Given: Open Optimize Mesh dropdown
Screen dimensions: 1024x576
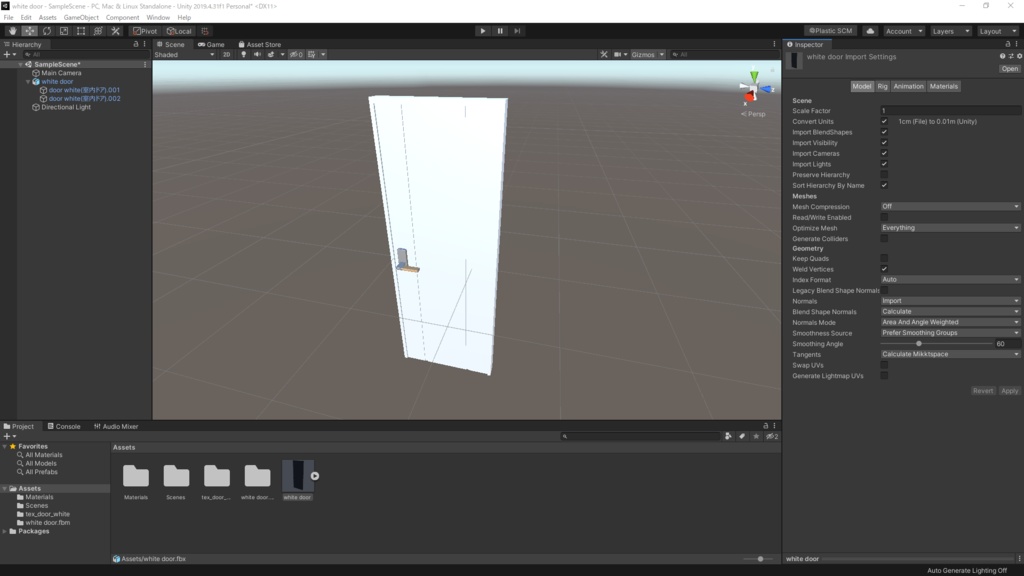Looking at the screenshot, I should tap(950, 228).
